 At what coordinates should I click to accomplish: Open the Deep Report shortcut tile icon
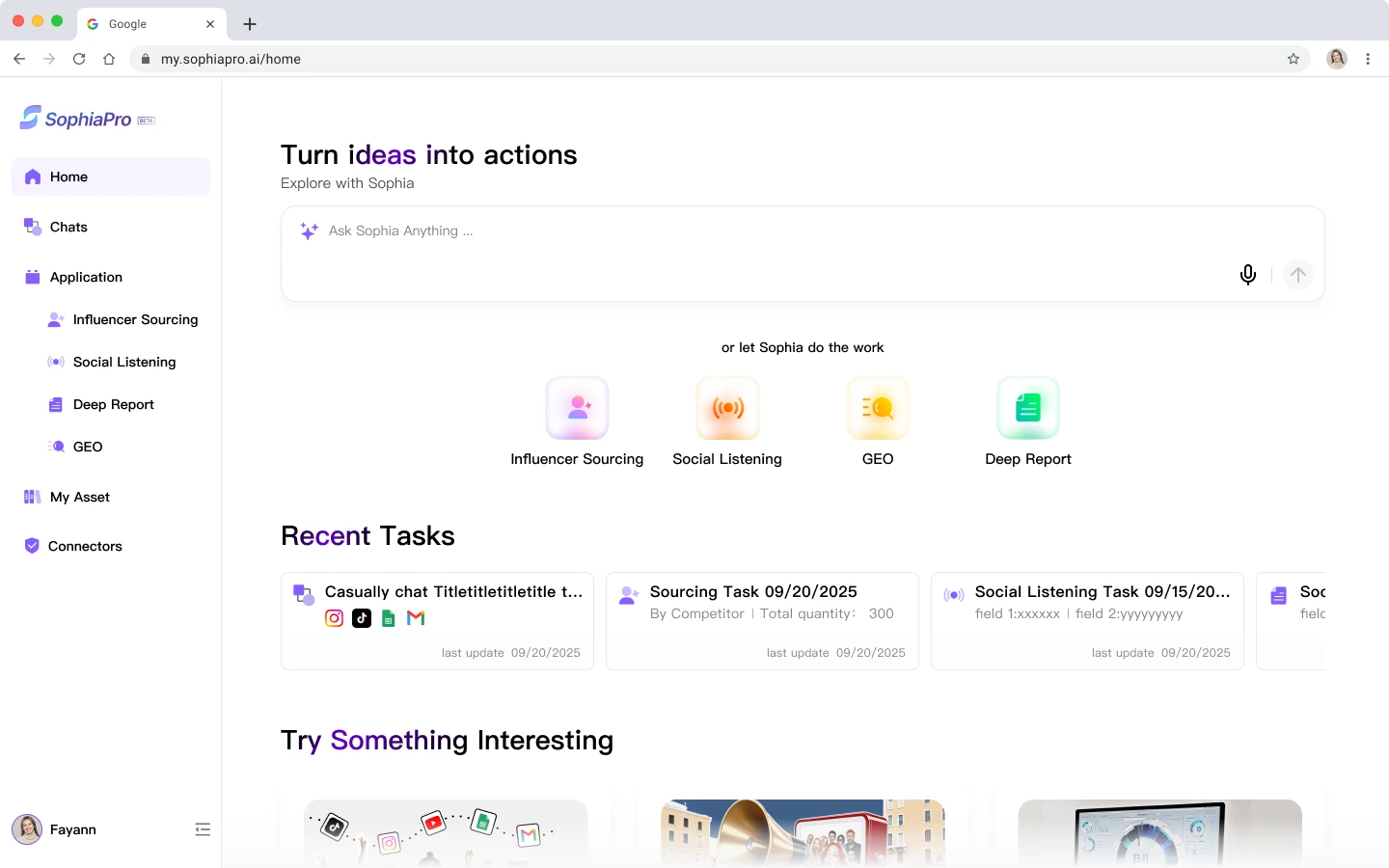pos(1028,408)
